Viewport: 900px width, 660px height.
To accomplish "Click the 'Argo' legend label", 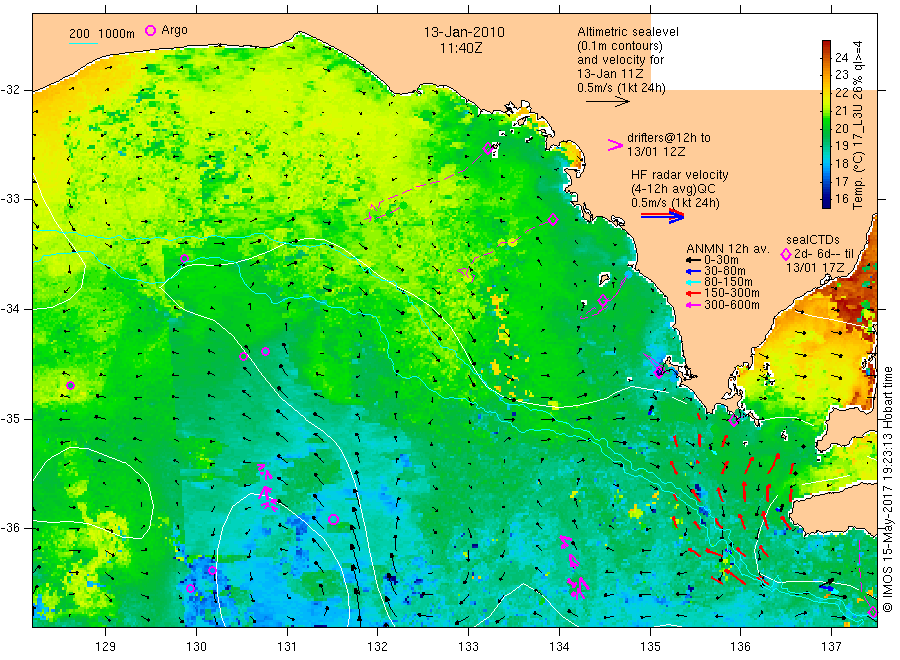I will coord(174,30).
